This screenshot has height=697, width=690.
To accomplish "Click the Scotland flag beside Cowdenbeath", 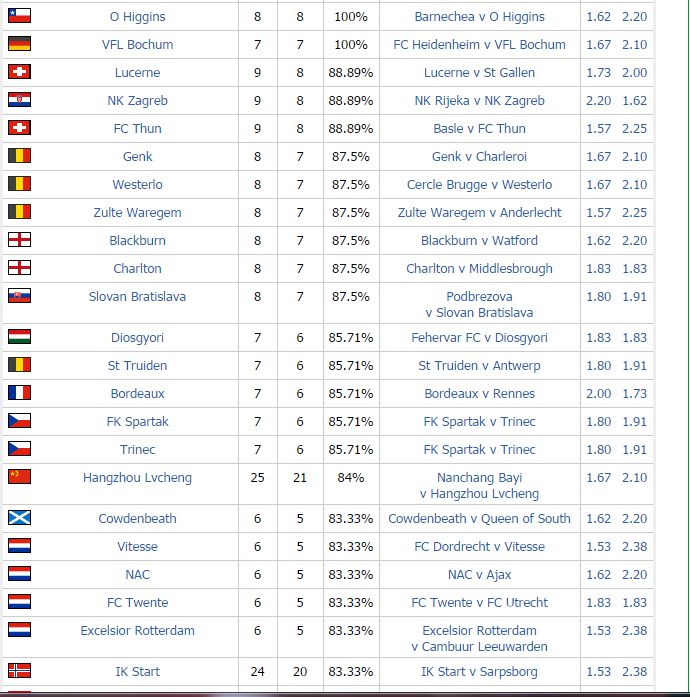I will [20, 517].
